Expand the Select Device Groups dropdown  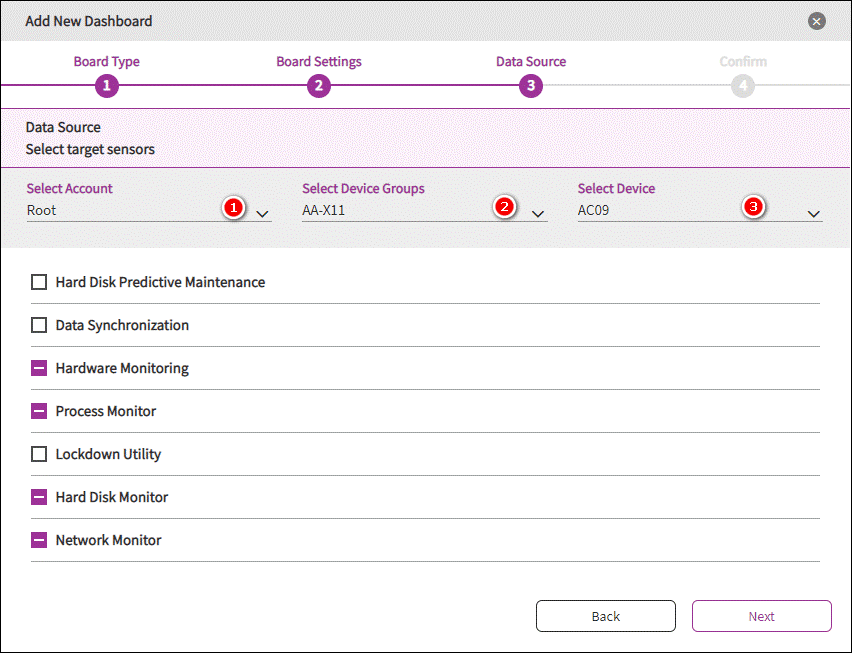point(538,214)
